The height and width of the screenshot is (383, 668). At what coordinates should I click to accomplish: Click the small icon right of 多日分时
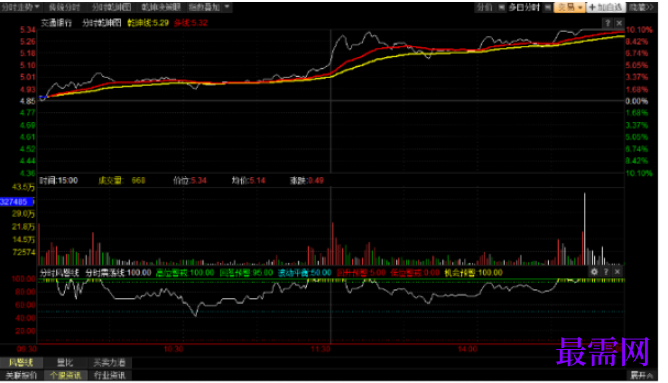pyautogui.click(x=547, y=7)
